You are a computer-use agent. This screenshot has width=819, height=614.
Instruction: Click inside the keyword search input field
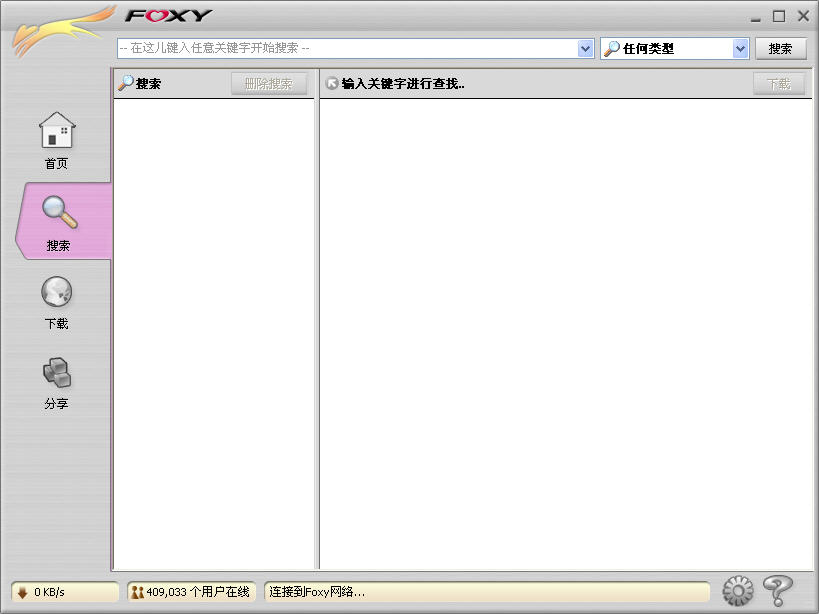pyautogui.click(x=345, y=48)
